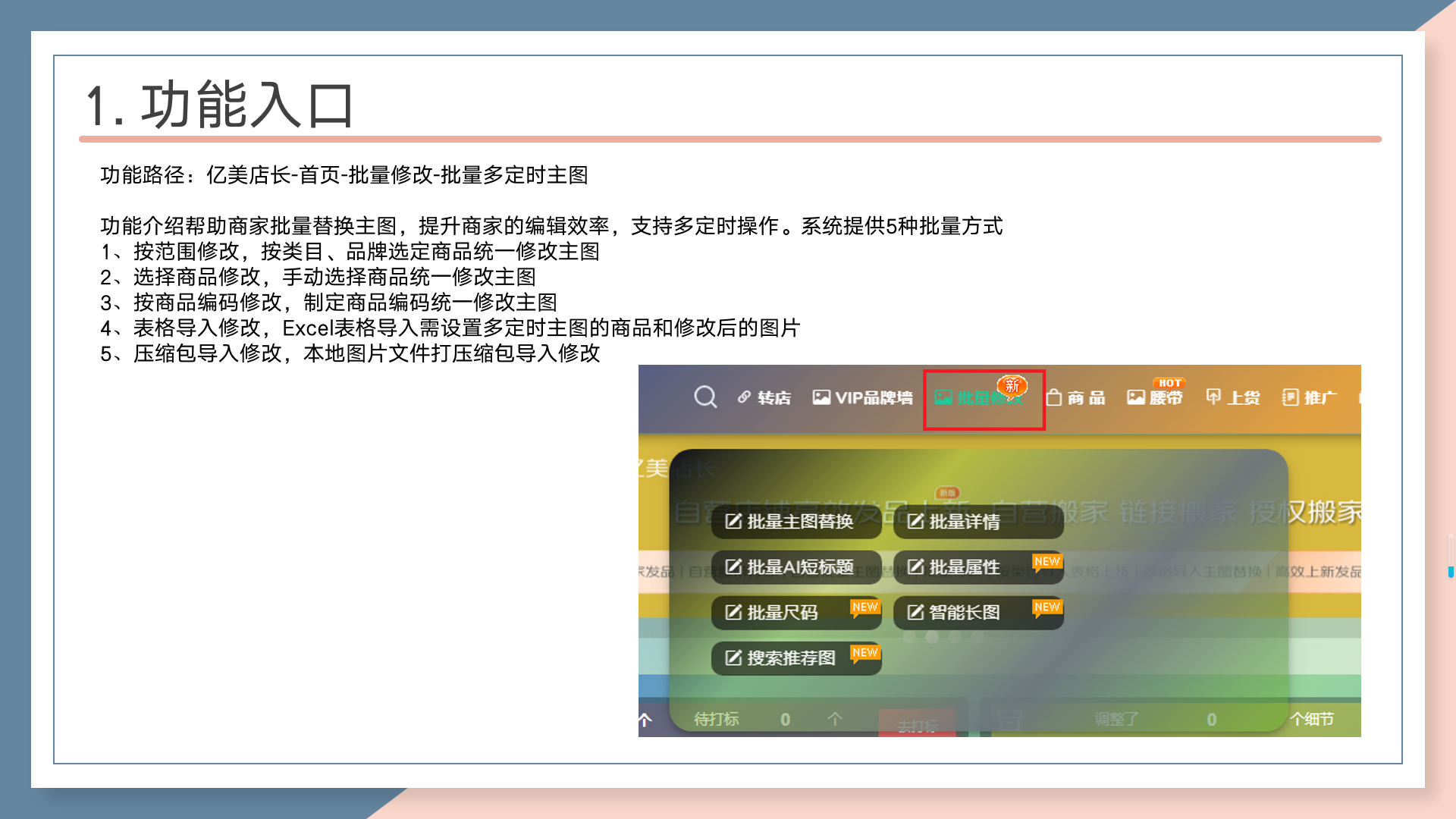Select the 批量详情 option

click(977, 522)
